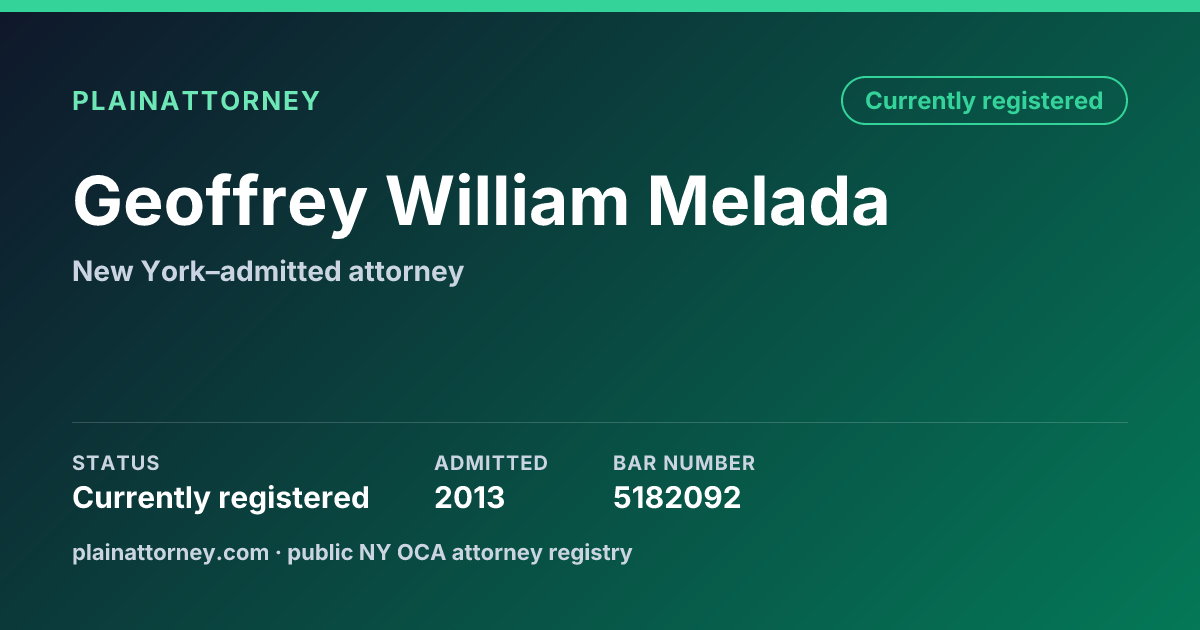Select the admitted year 2013
Image resolution: width=1200 pixels, height=630 pixels.
[470, 498]
